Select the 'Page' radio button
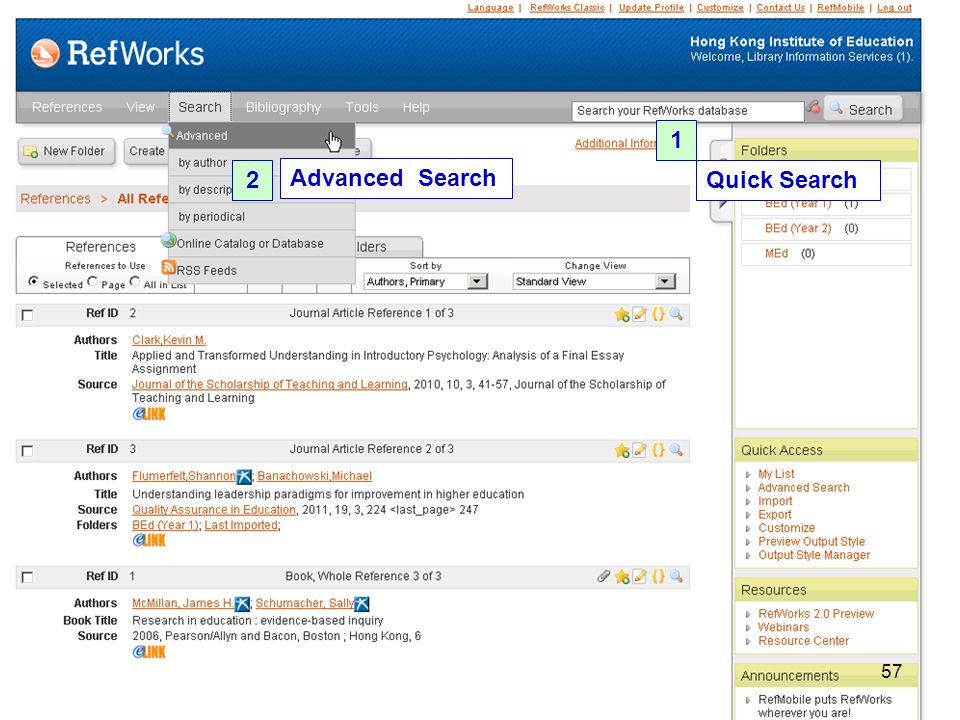This screenshot has width=960, height=720. 92,281
